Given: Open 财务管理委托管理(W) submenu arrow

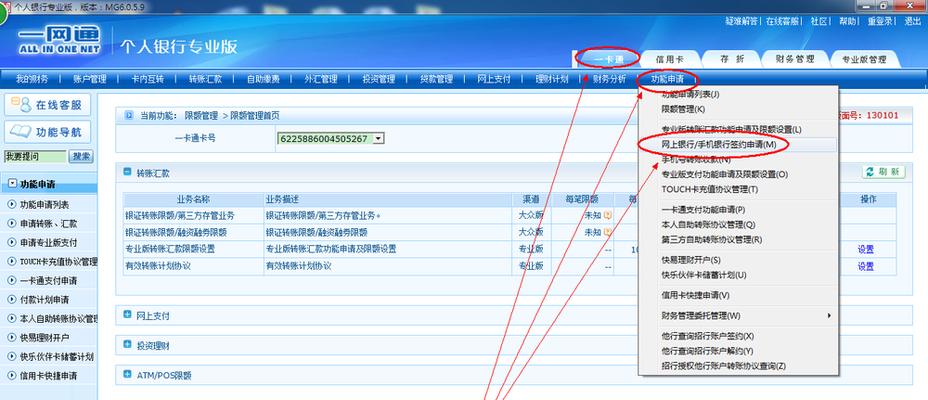Looking at the screenshot, I should (829, 315).
